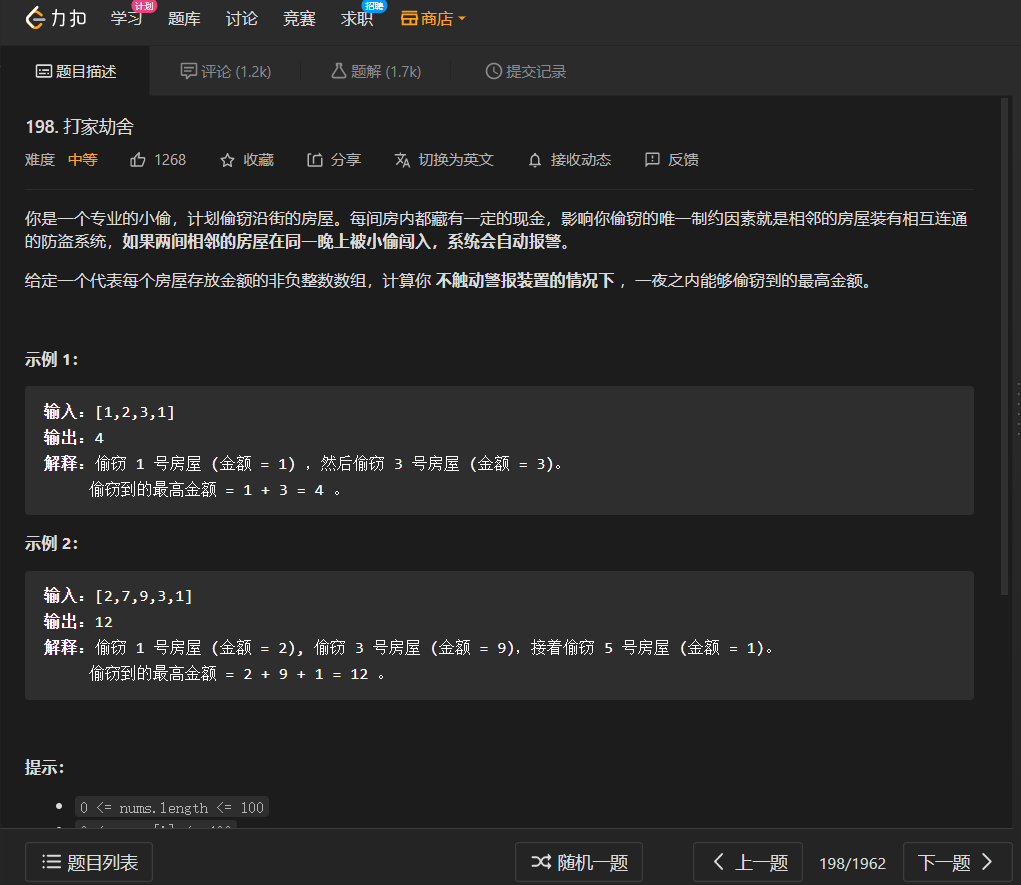Click the translate icon for 切换为英文
The width and height of the screenshot is (1021, 885).
pos(402,160)
